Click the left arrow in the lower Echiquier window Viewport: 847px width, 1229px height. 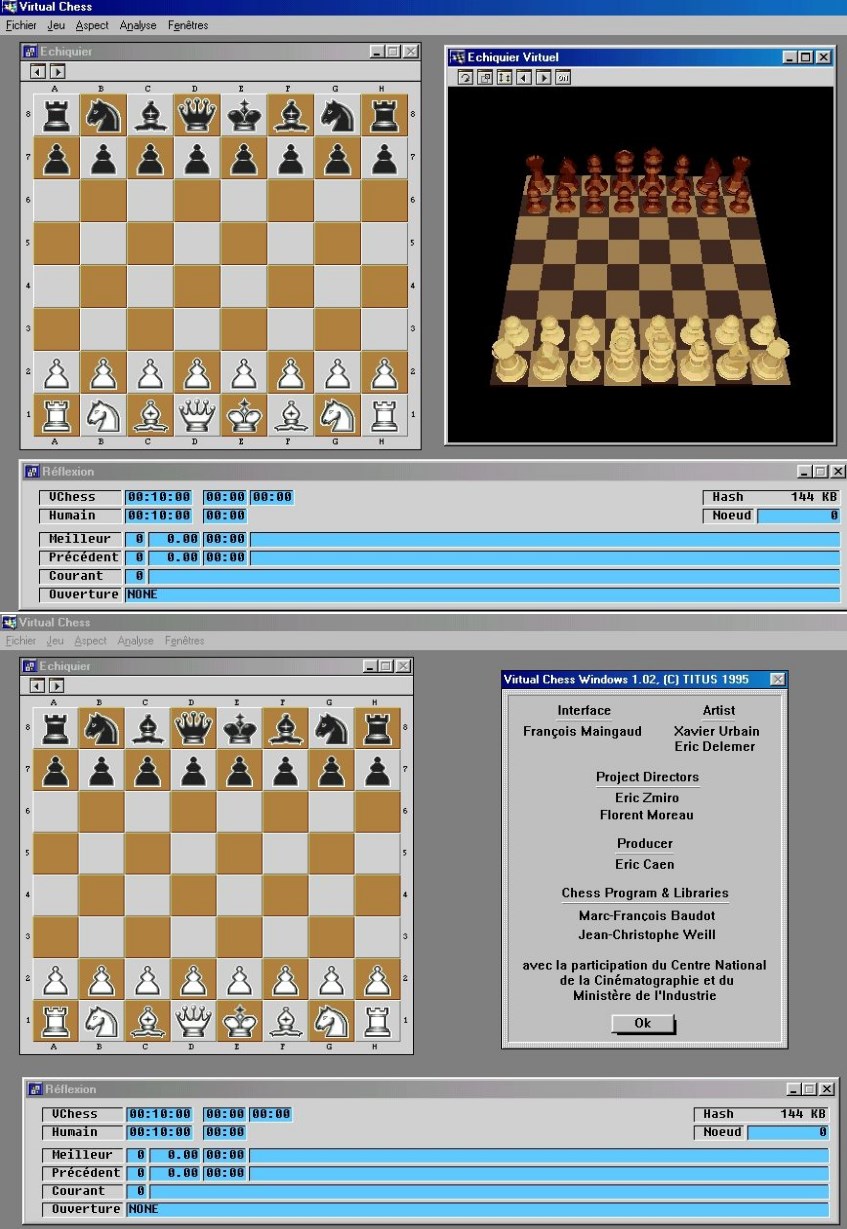[x=38, y=686]
